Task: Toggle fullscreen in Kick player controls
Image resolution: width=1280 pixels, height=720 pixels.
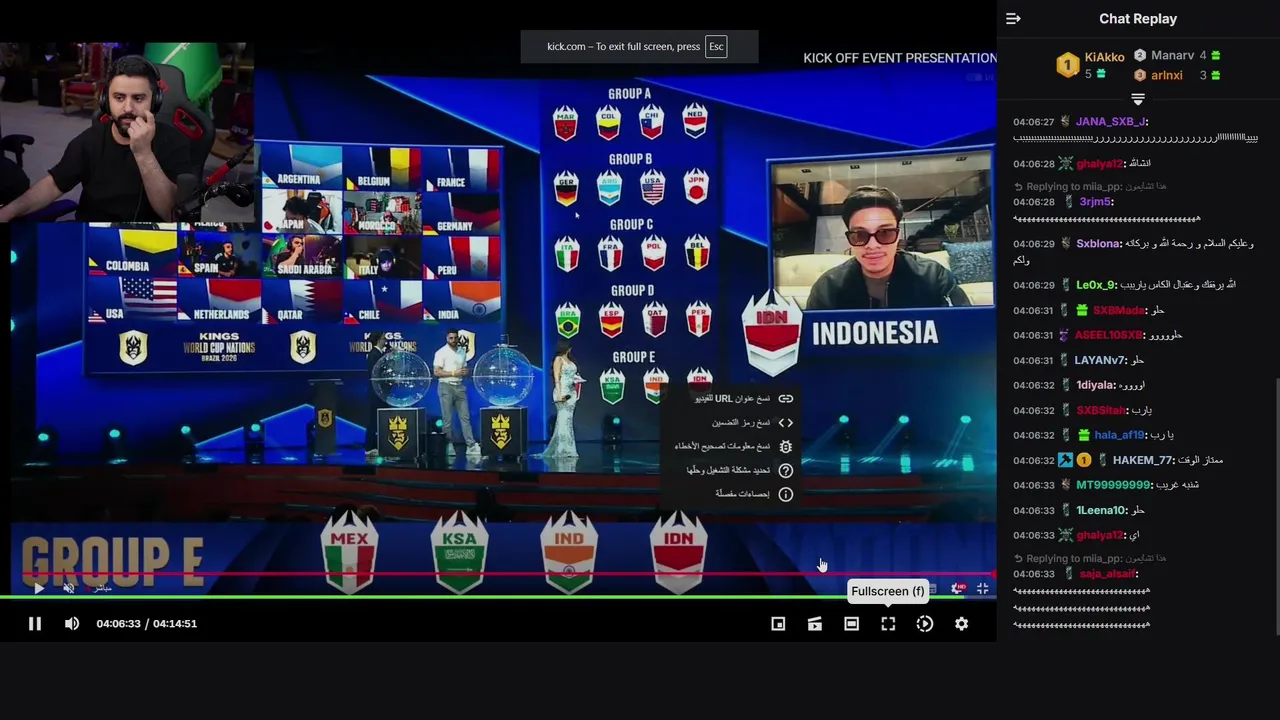Action: pos(888,623)
